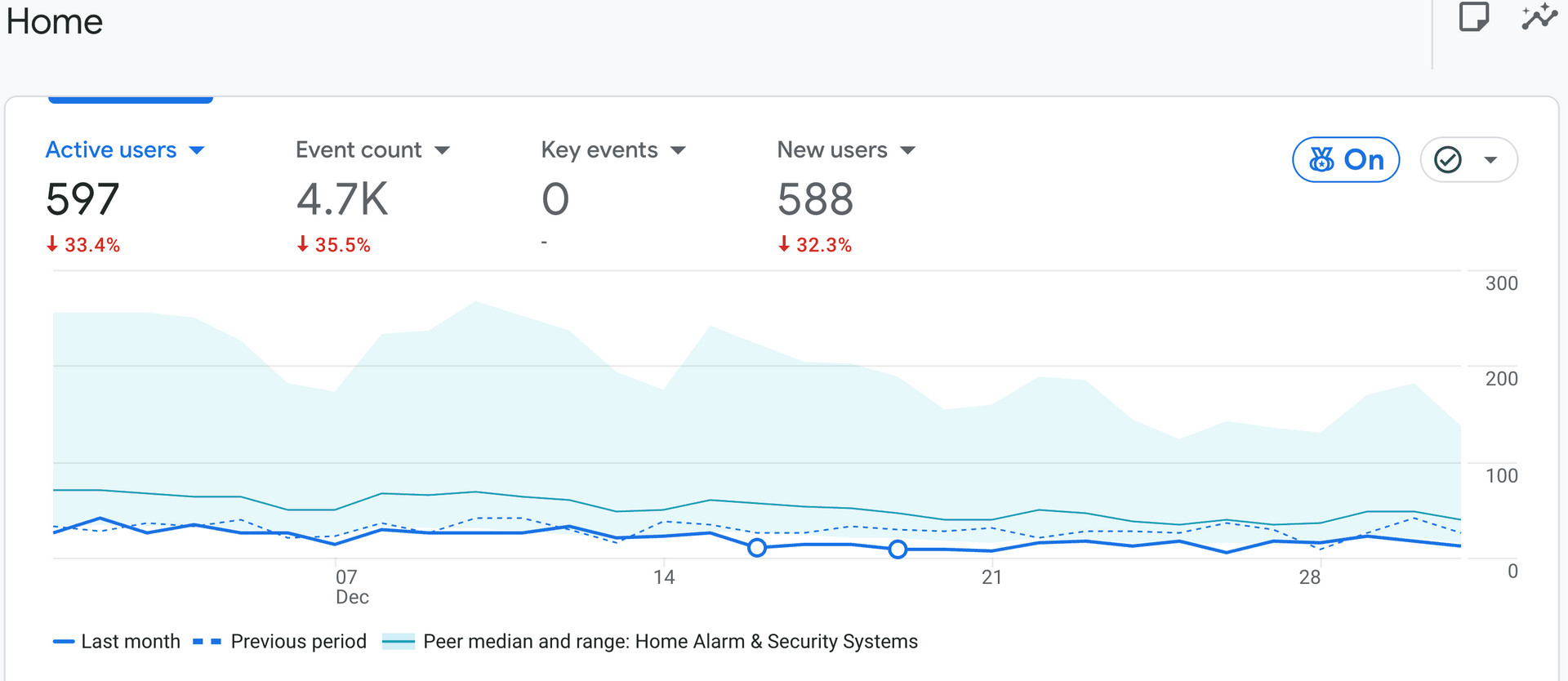The image size is (1568, 681).
Task: Click the second circle marker on chart line
Action: (x=898, y=550)
